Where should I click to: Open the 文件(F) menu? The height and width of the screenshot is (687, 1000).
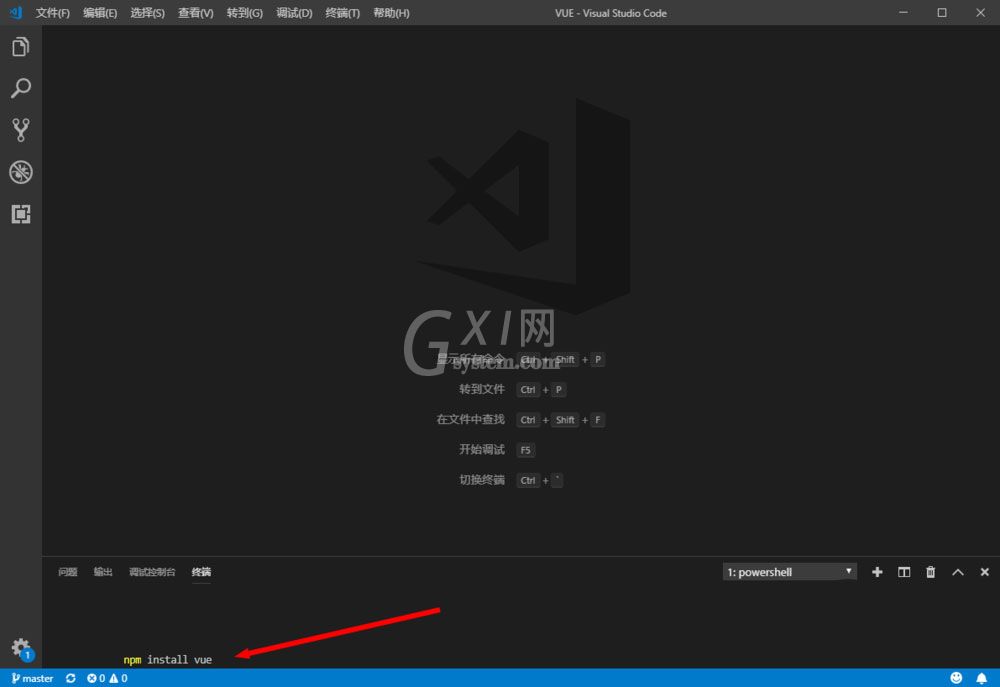[52, 13]
